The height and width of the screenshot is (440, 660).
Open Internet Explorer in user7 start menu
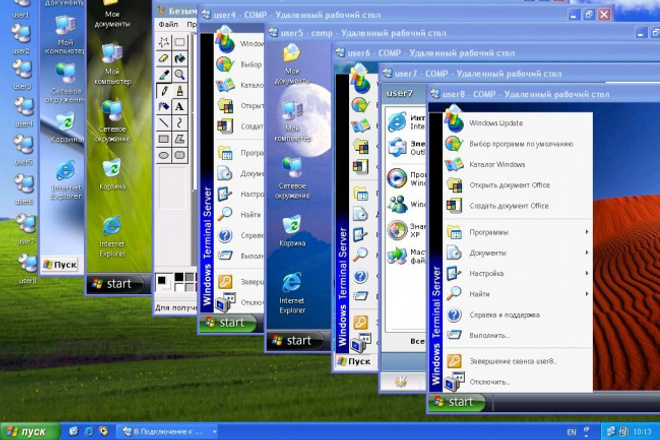[x=397, y=122]
